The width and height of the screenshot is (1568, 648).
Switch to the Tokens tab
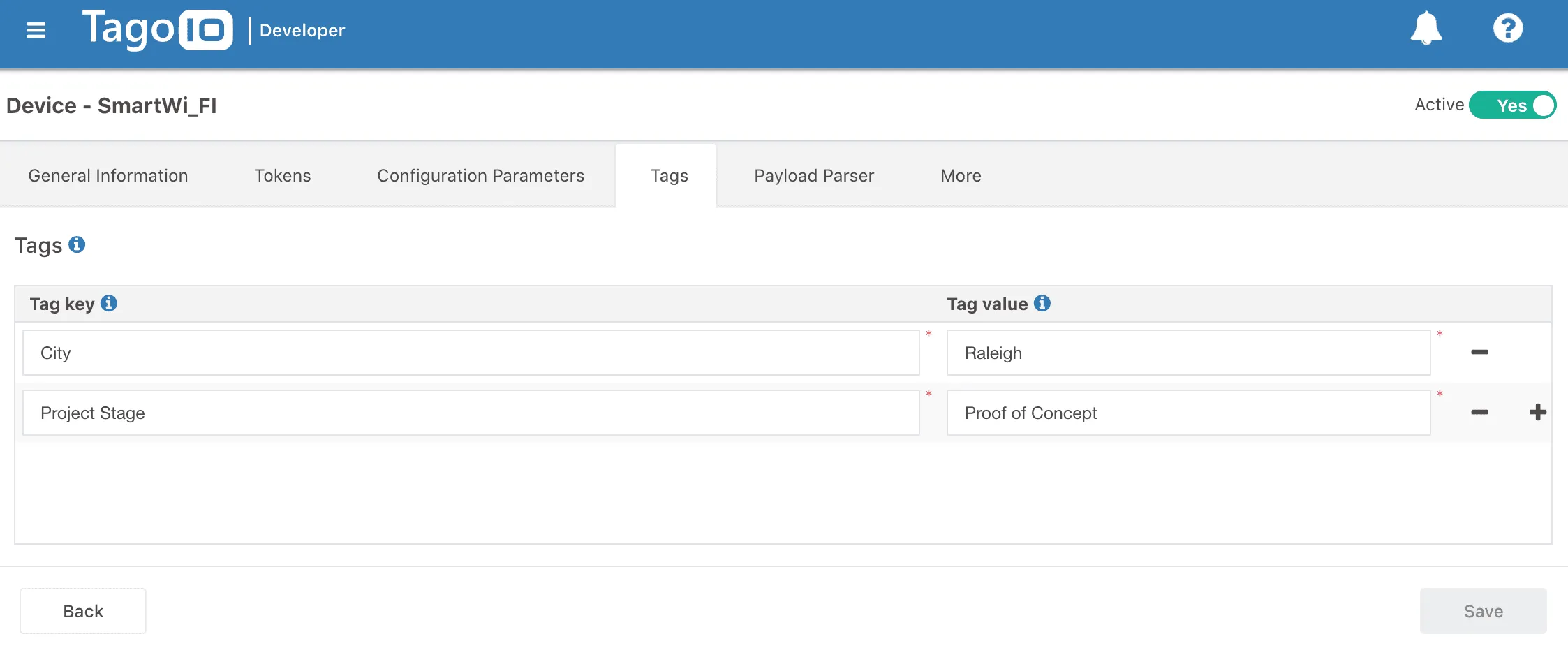click(x=282, y=175)
